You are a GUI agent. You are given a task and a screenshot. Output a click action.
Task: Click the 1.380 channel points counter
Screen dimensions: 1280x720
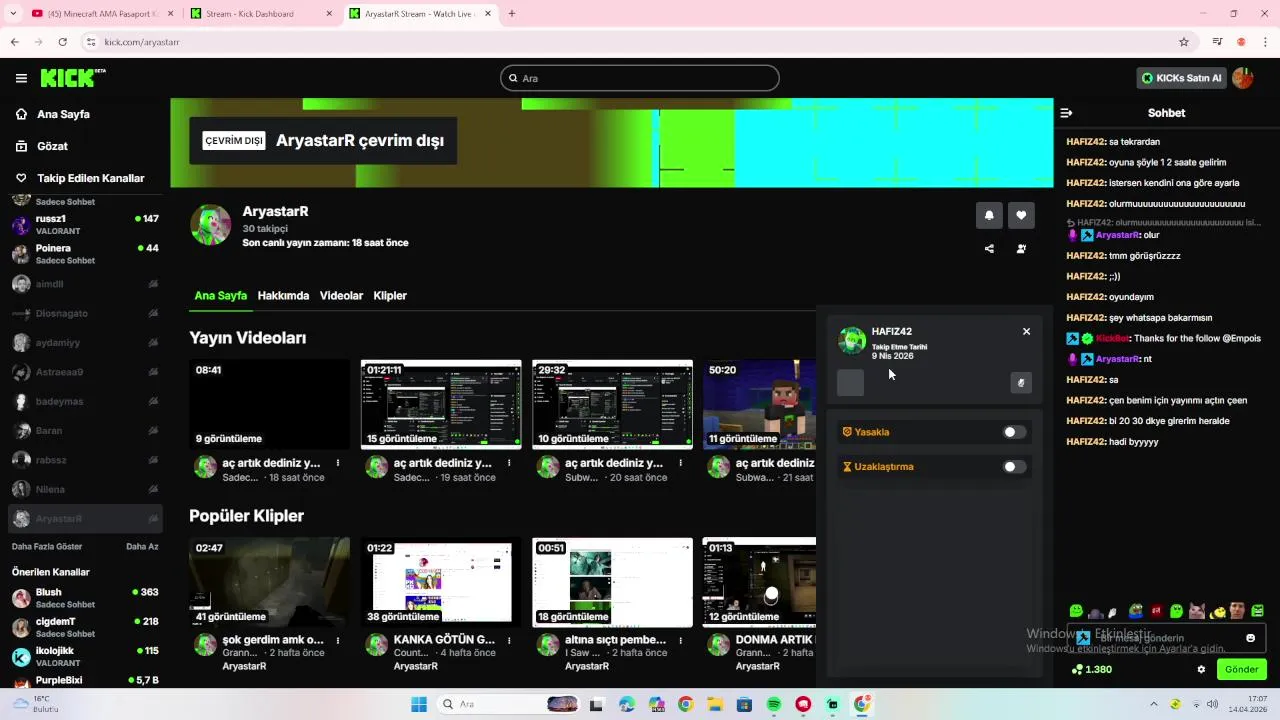tap(1091, 669)
